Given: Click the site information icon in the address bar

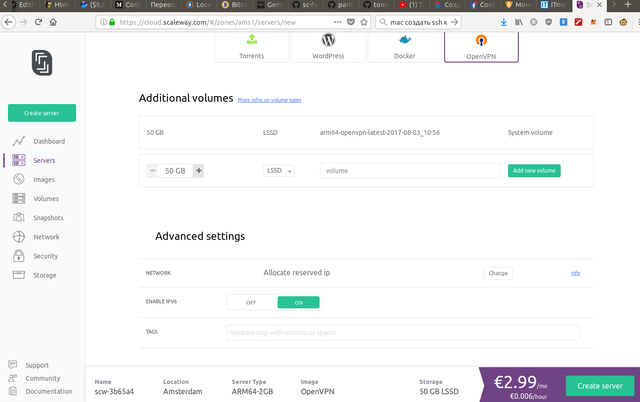Looking at the screenshot, I should click(x=103, y=22).
